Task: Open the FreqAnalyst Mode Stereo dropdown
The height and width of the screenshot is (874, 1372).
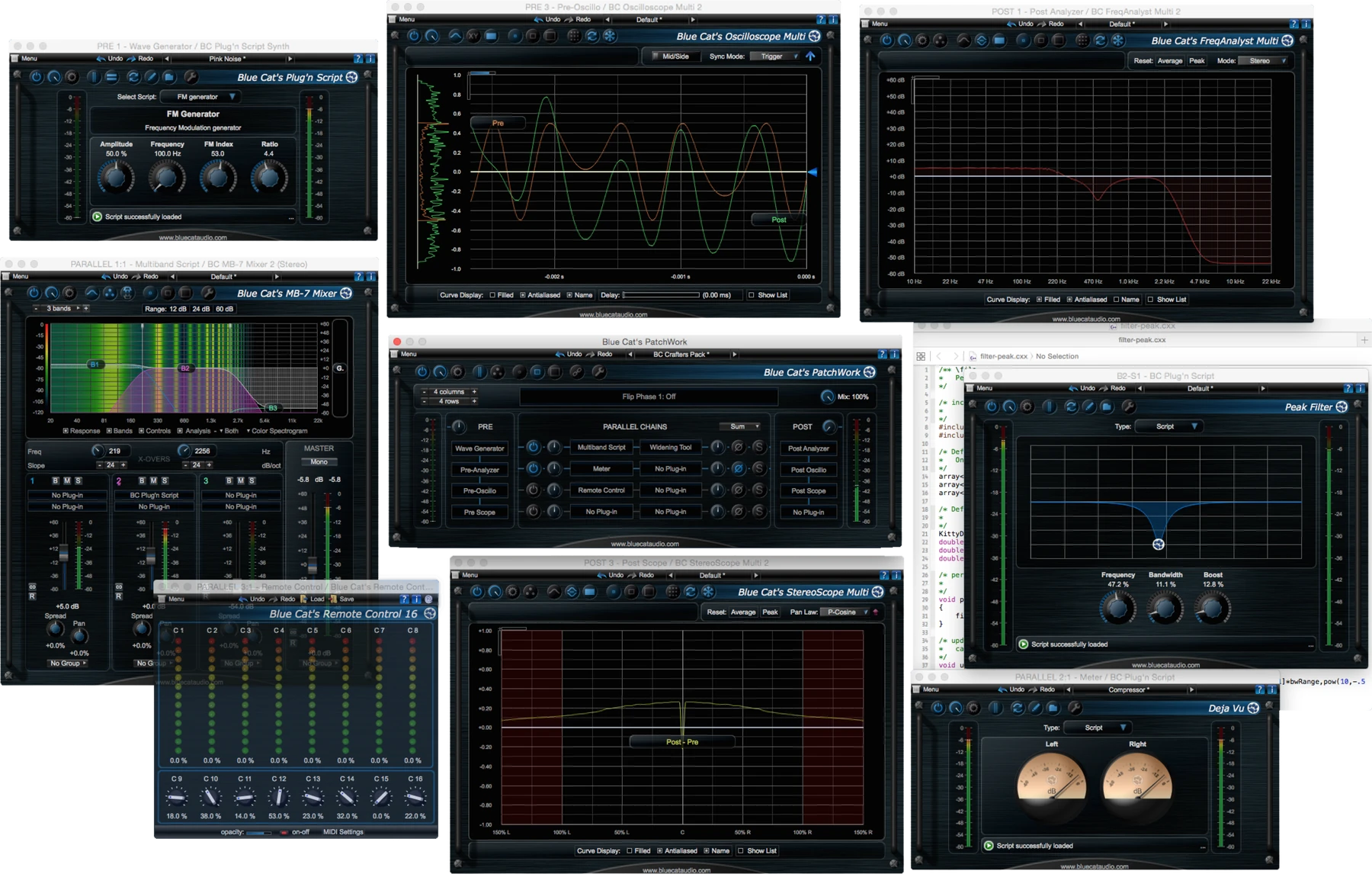Action: click(1265, 61)
